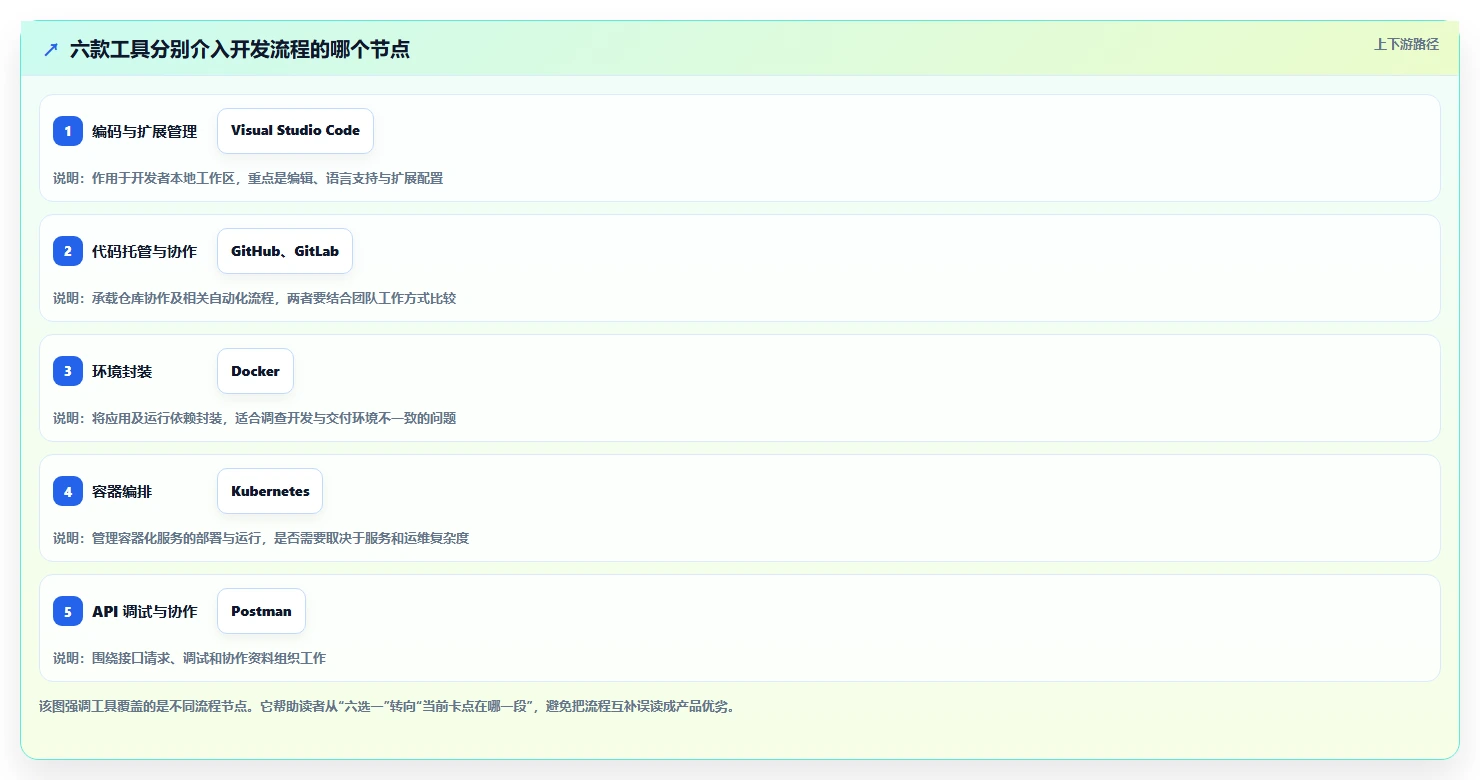The image size is (1480, 780).
Task: Click the step number 3 badge
Action: (x=68, y=371)
